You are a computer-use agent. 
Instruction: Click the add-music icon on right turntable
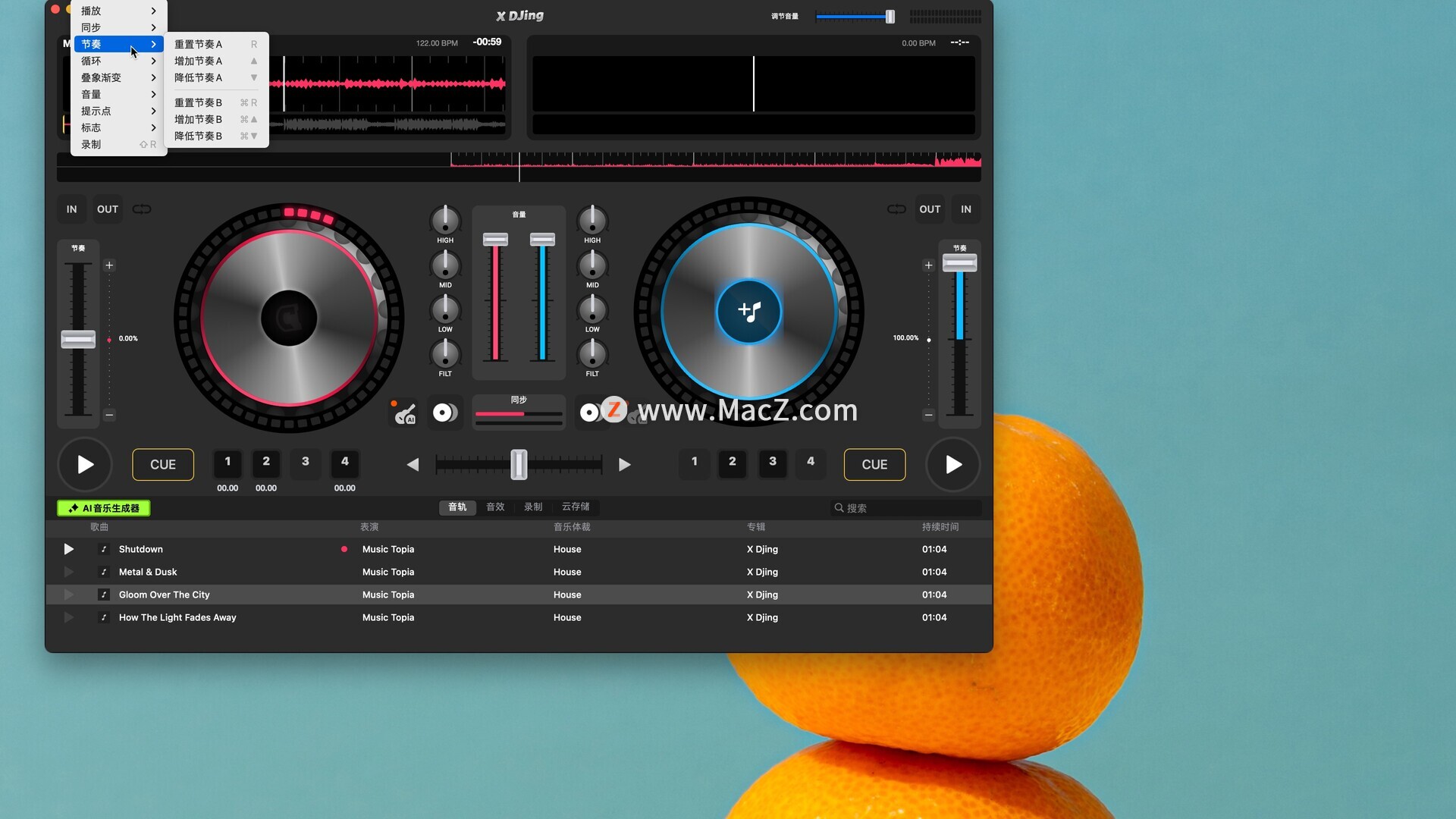click(749, 312)
